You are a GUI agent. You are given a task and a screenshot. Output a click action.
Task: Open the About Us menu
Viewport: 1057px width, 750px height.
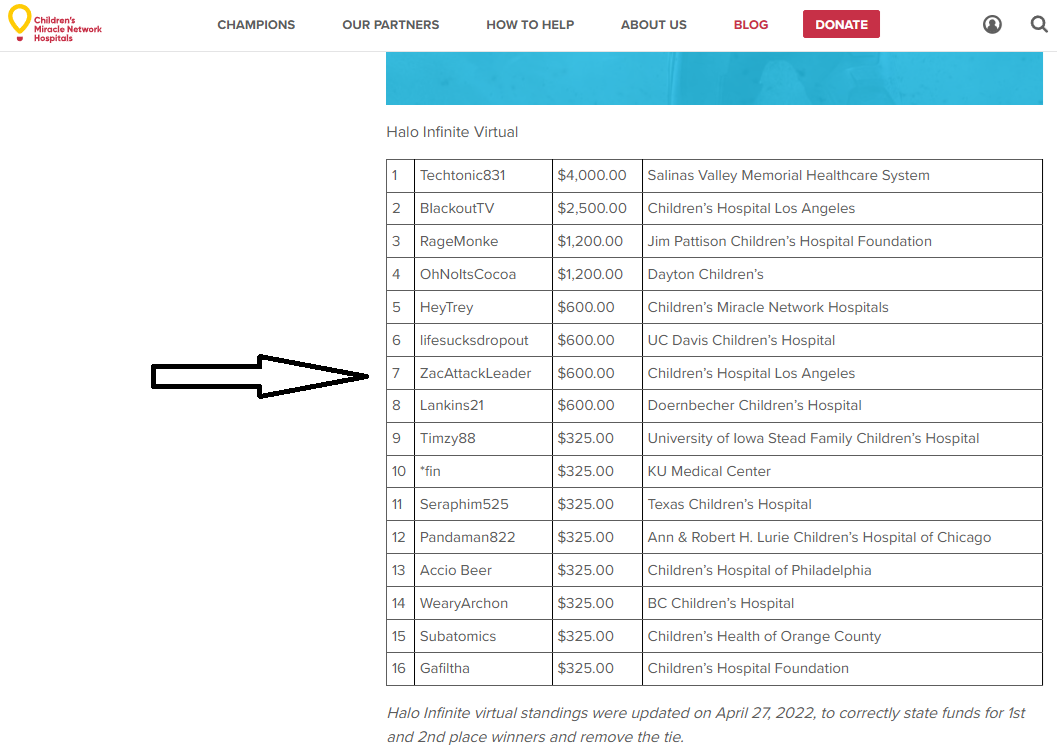coord(653,25)
